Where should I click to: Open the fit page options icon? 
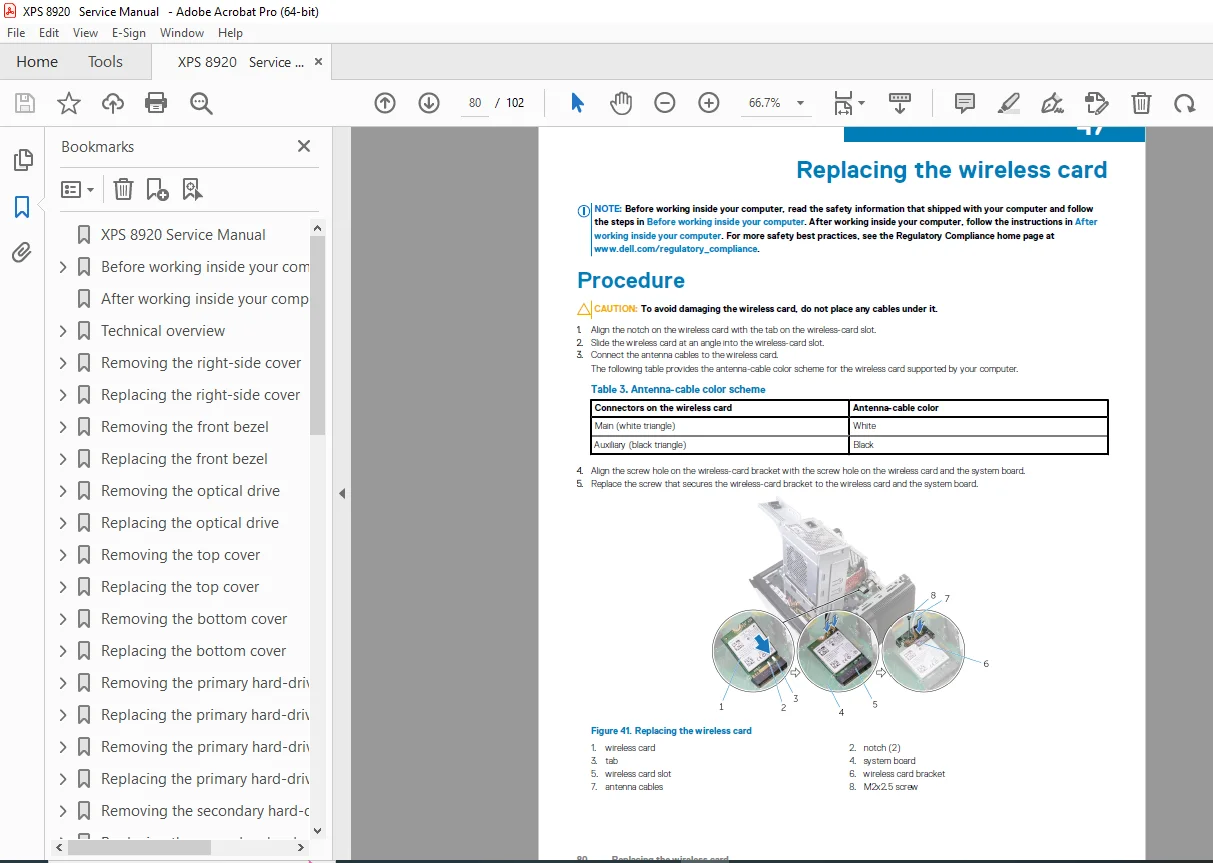tap(849, 103)
